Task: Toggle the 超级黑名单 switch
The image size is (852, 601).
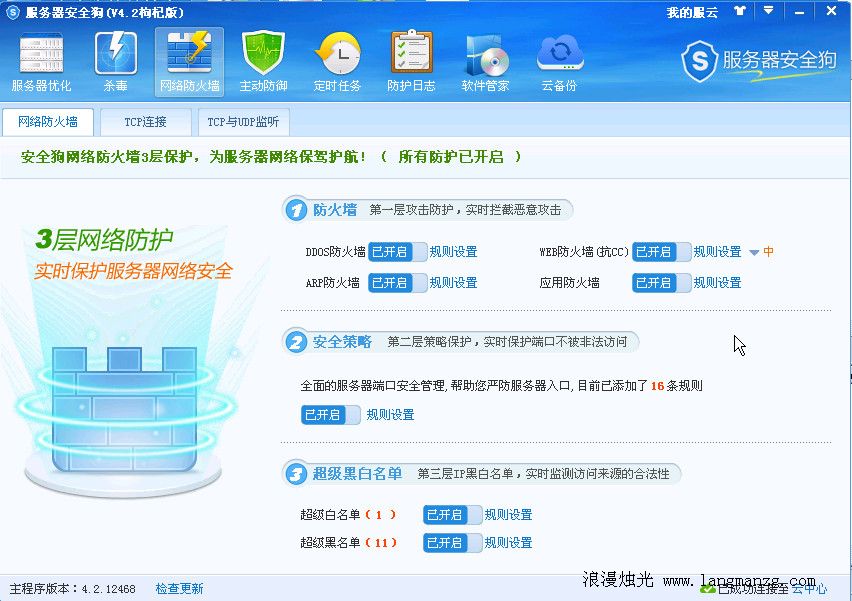Action: [453, 542]
